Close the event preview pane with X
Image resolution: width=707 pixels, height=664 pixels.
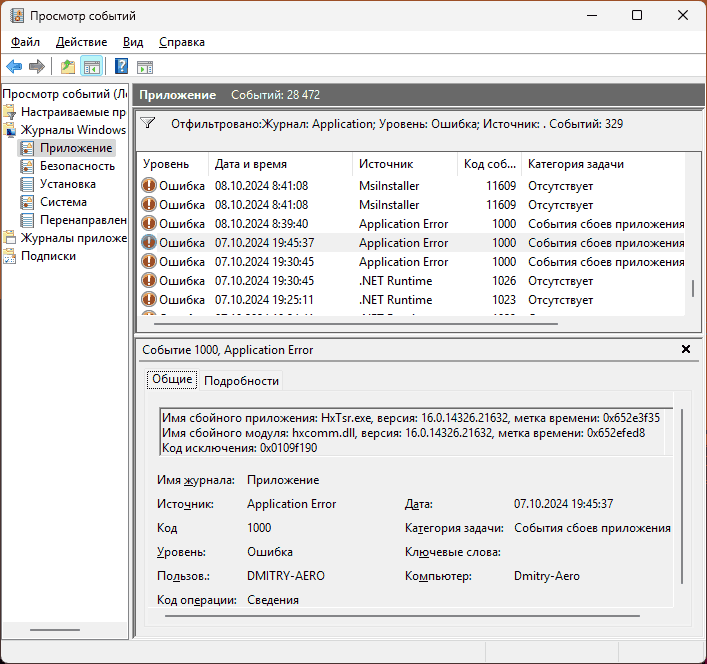coord(685,349)
